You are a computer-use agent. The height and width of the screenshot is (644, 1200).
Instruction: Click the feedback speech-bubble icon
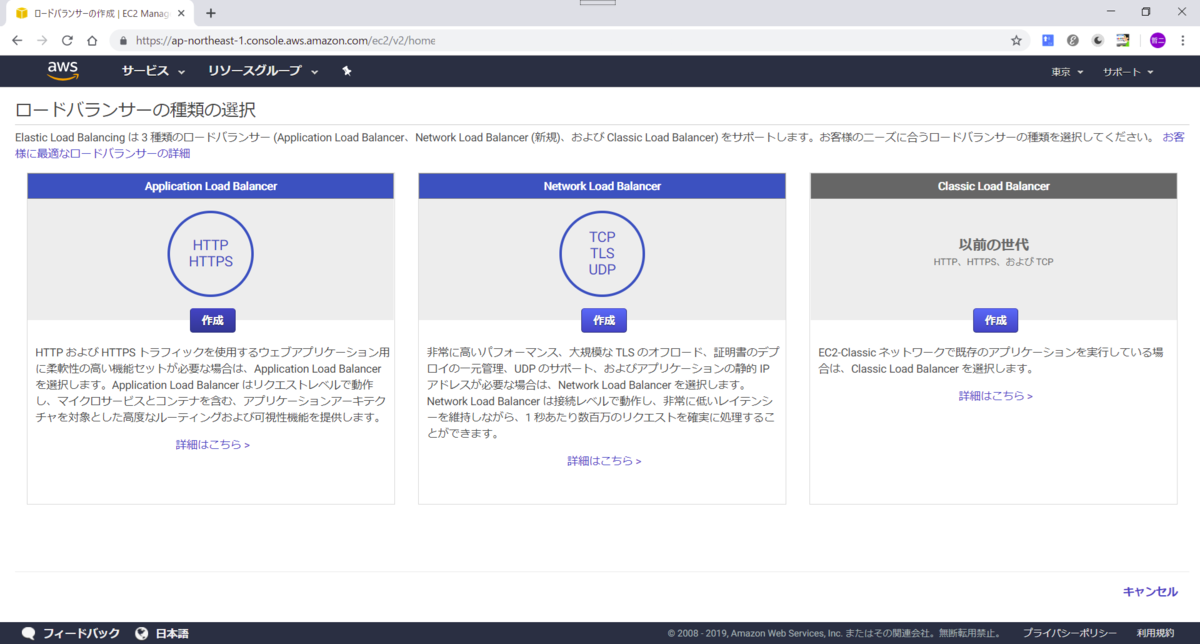click(27, 632)
